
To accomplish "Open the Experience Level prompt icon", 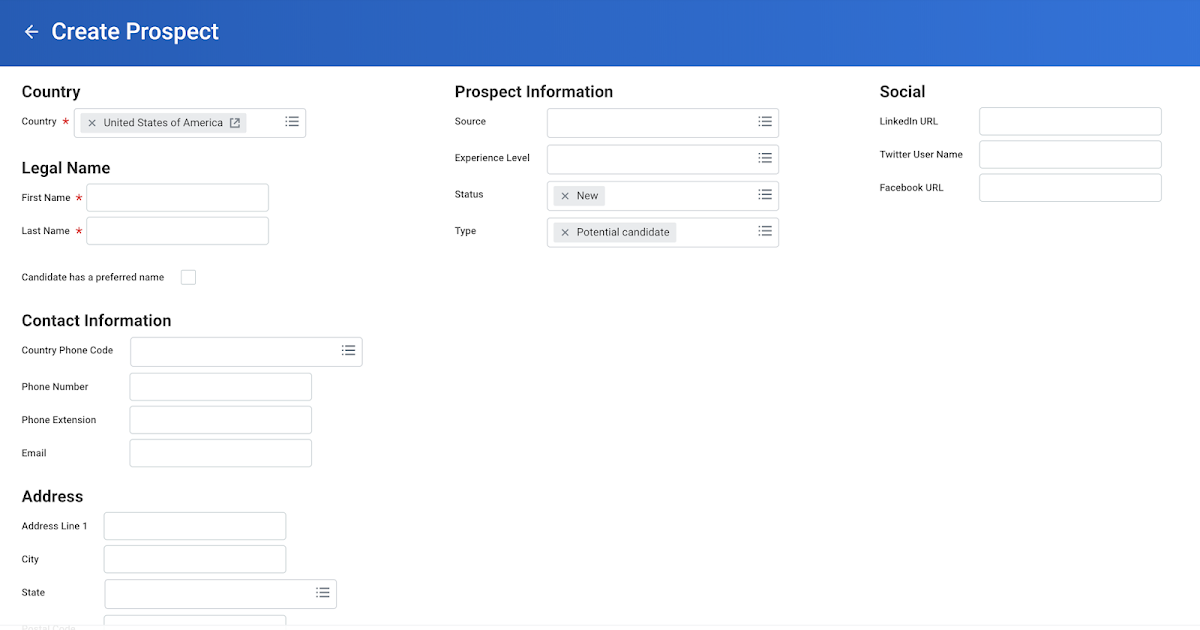I will (x=765, y=158).
